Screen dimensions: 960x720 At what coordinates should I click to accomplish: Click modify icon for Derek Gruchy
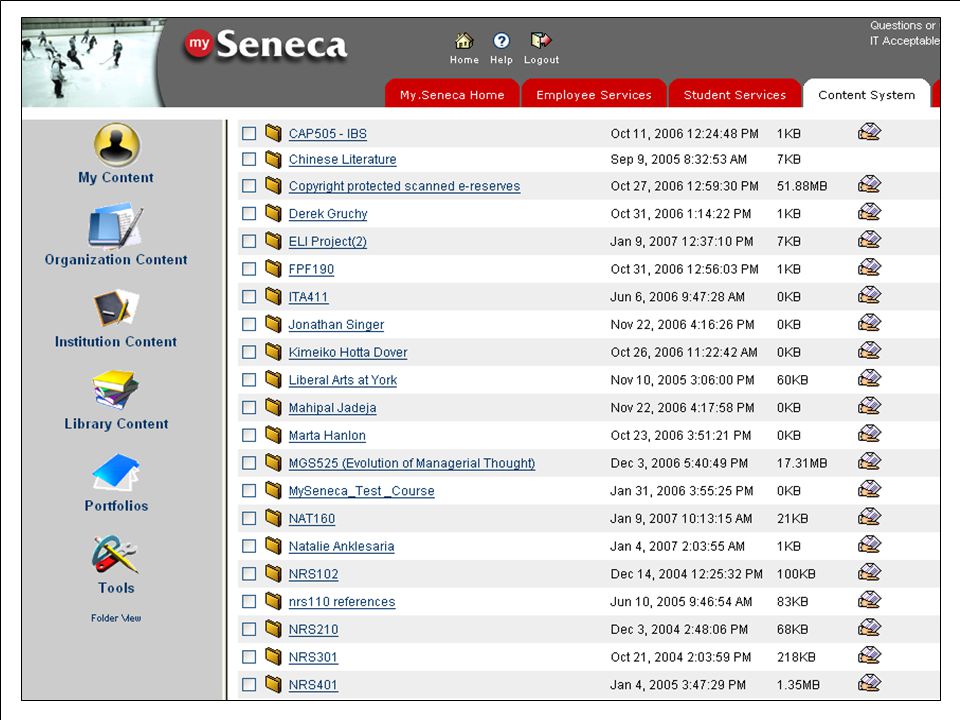click(x=869, y=212)
